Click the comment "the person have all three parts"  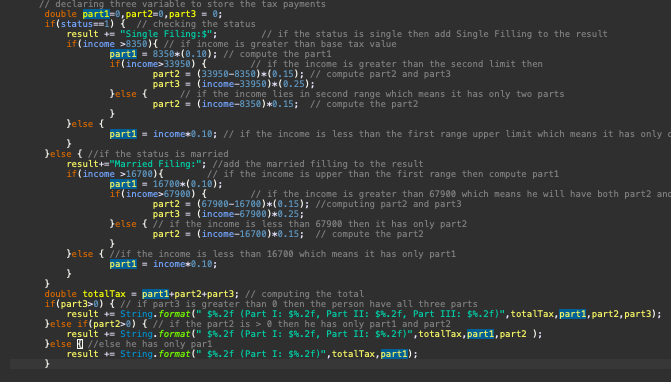[x=394, y=304]
